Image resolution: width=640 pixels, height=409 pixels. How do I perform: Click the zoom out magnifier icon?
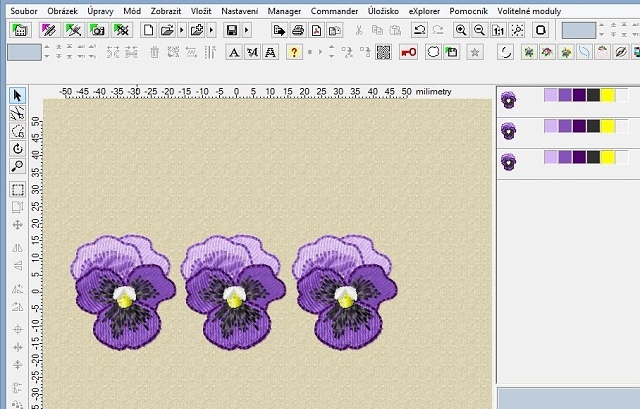479,30
